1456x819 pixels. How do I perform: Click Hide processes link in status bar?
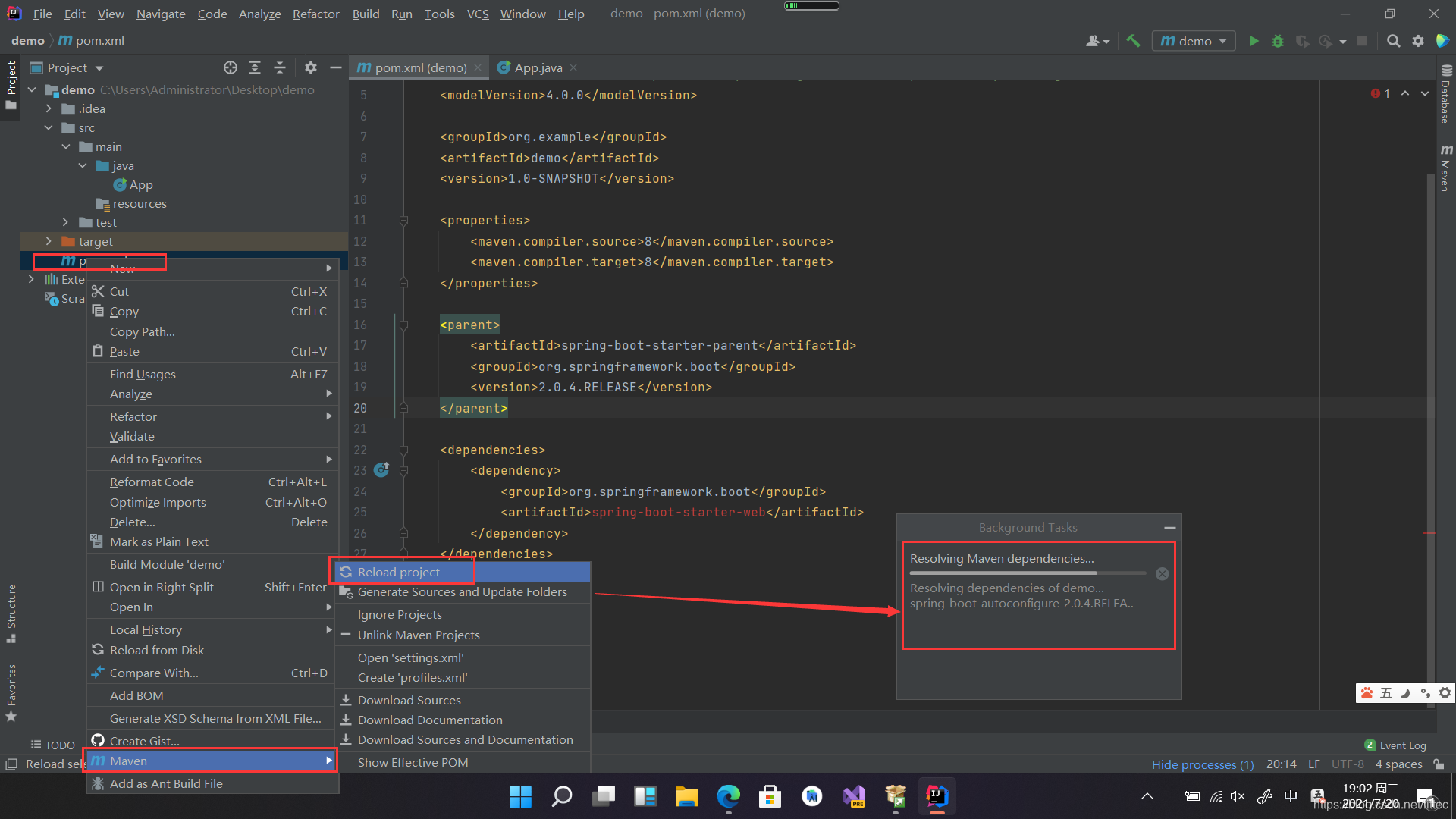click(x=1202, y=764)
